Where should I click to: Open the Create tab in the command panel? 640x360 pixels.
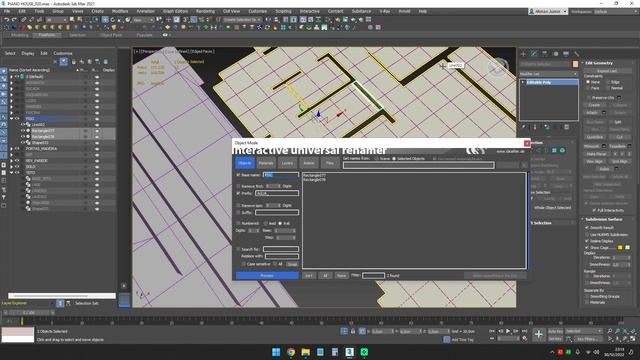click(x=524, y=53)
